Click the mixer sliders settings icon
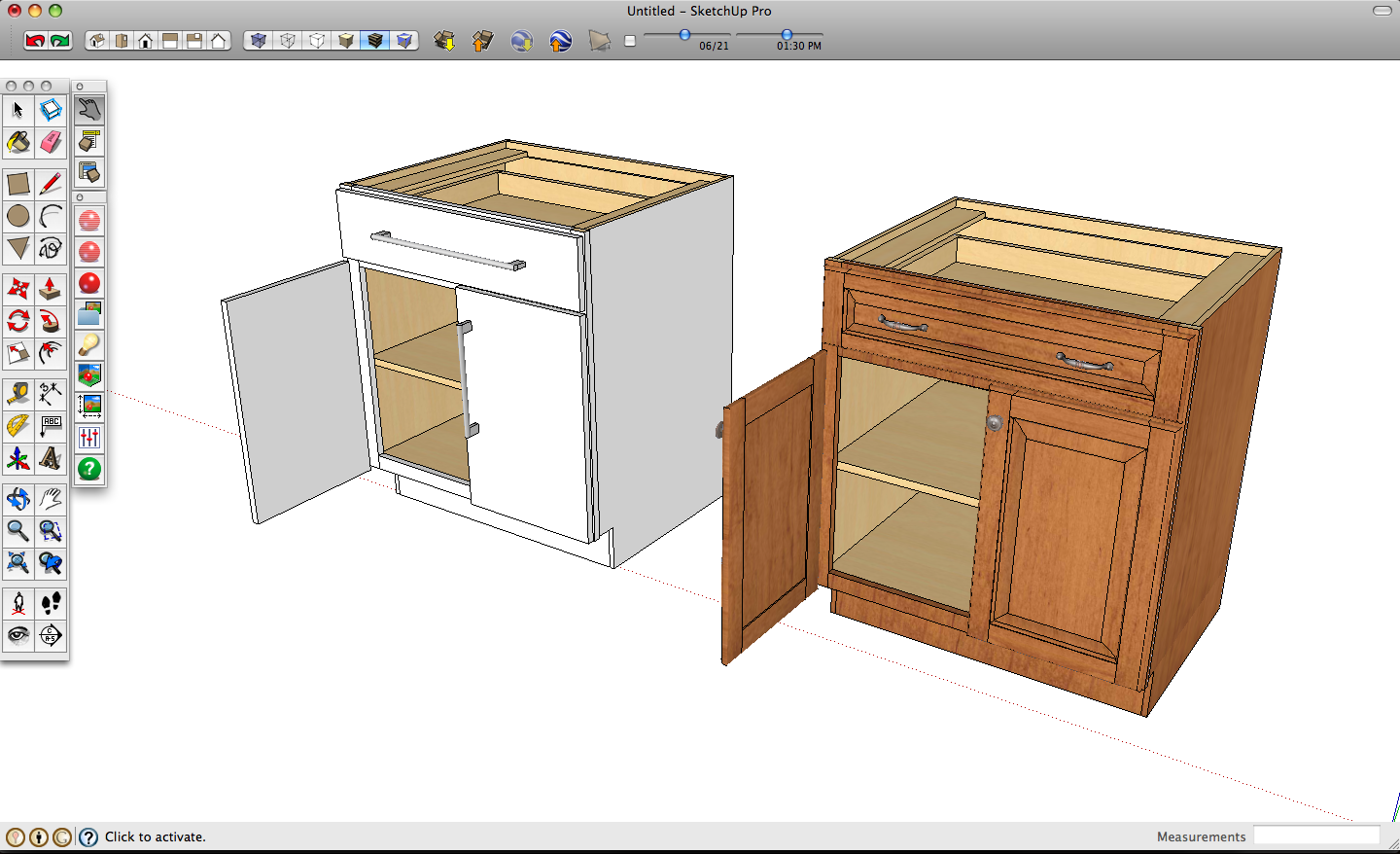 [89, 438]
